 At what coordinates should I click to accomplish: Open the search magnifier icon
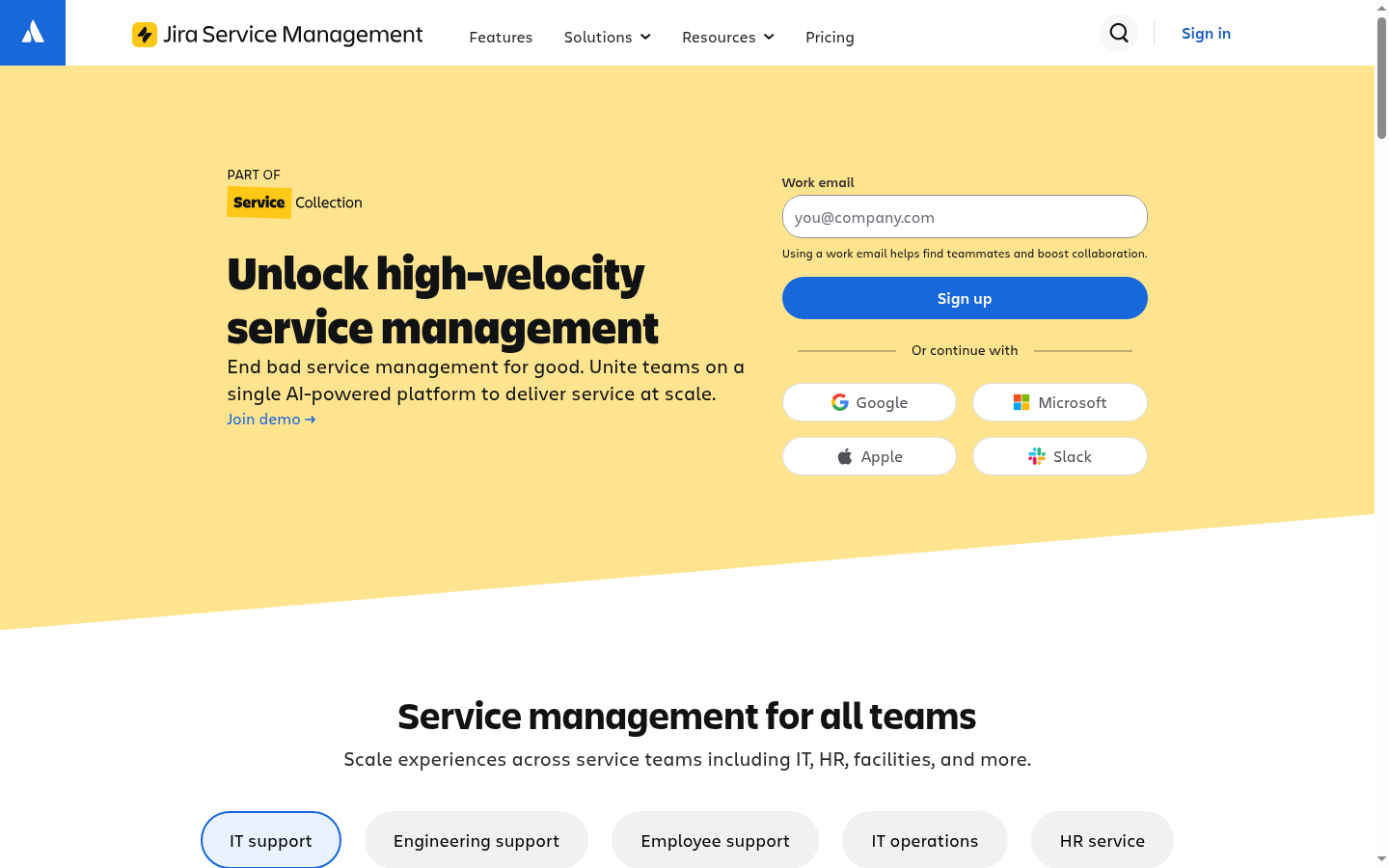pyautogui.click(x=1119, y=33)
